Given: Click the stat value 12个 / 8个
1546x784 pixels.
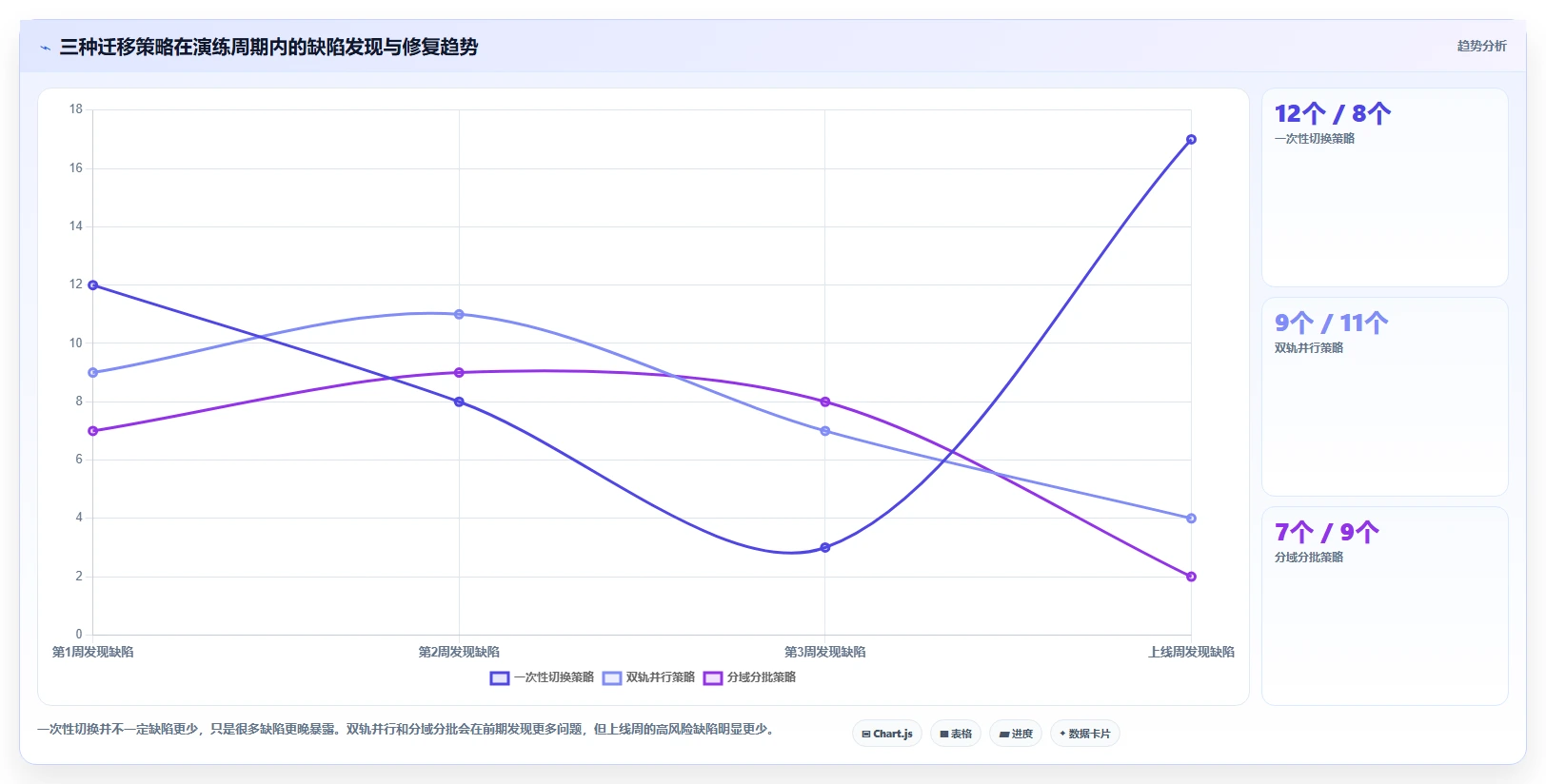Looking at the screenshot, I should [1333, 114].
